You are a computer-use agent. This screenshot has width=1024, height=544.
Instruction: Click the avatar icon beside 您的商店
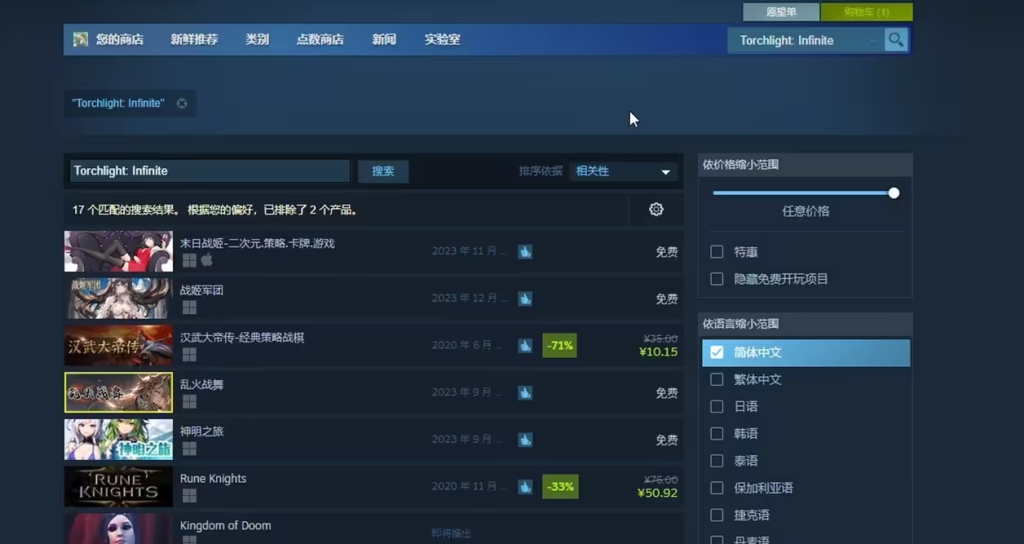click(80, 39)
